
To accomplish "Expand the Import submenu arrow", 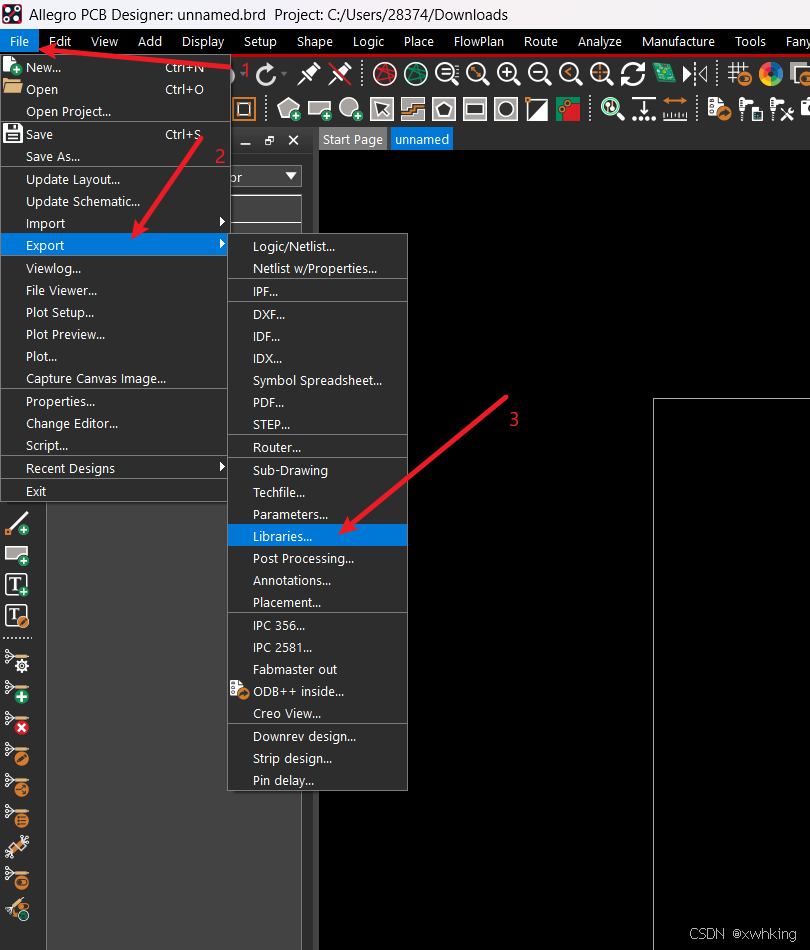I will tap(222, 222).
